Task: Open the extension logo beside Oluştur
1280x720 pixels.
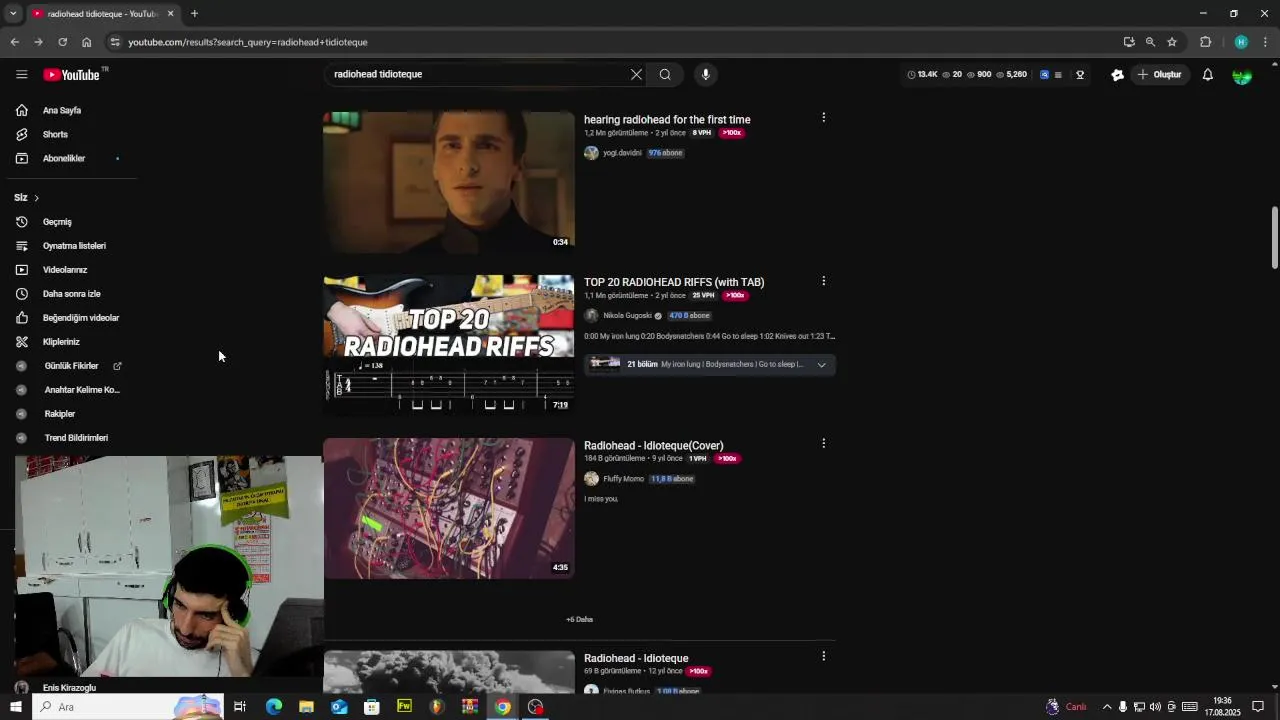Action: [1117, 75]
